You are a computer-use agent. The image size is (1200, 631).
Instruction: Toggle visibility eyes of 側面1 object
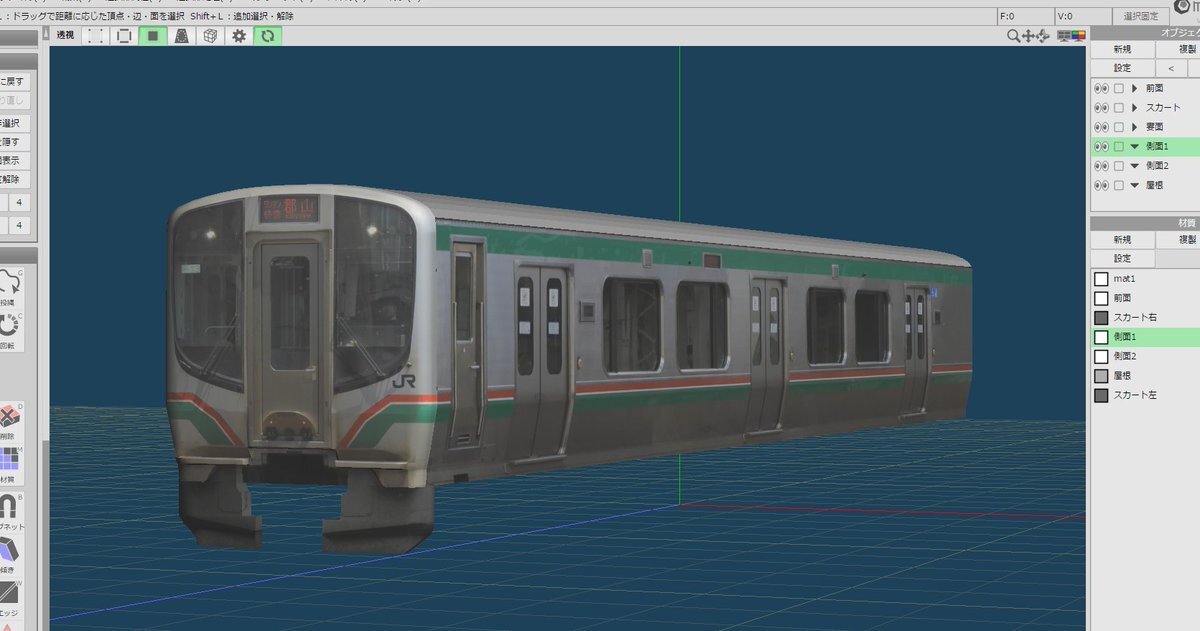(x=1101, y=146)
